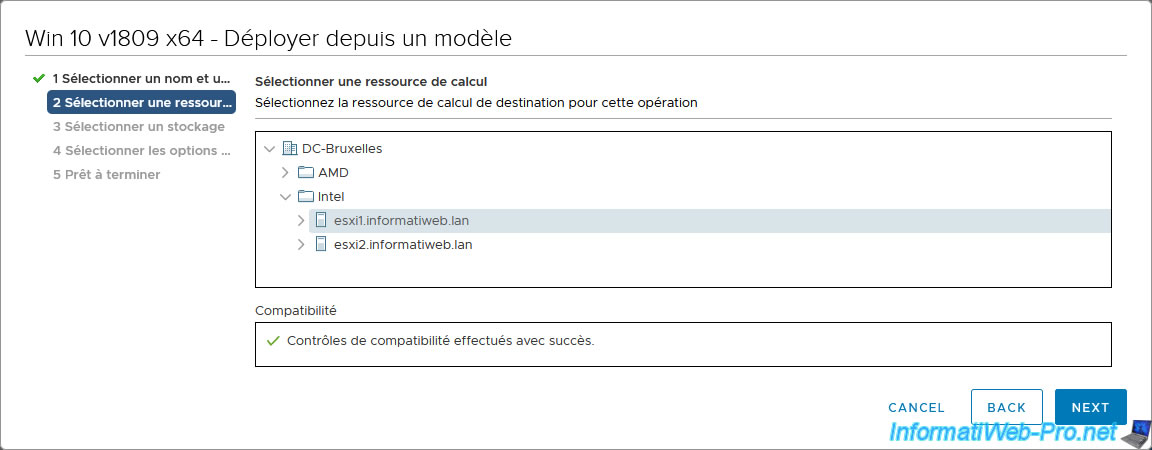Select esxi1.informatiweb.lan host label
Screen dimensions: 1152x450
click(x=402, y=221)
